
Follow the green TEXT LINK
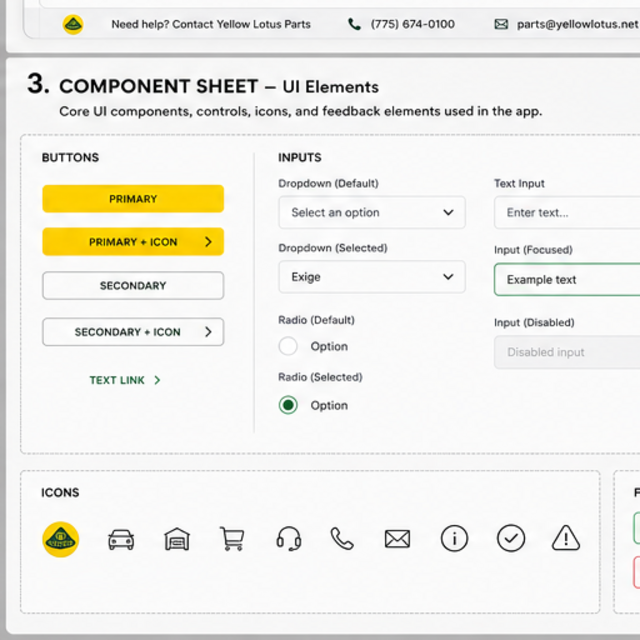(x=125, y=380)
